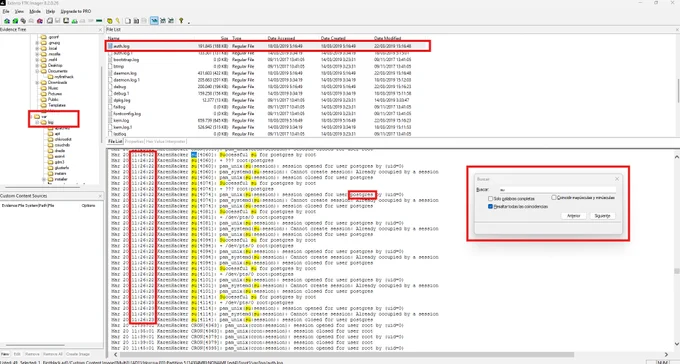Uncheck 'Resaltar todas las coincidencias' checkbox
Viewport: 680px width, 364px height.
490,207
